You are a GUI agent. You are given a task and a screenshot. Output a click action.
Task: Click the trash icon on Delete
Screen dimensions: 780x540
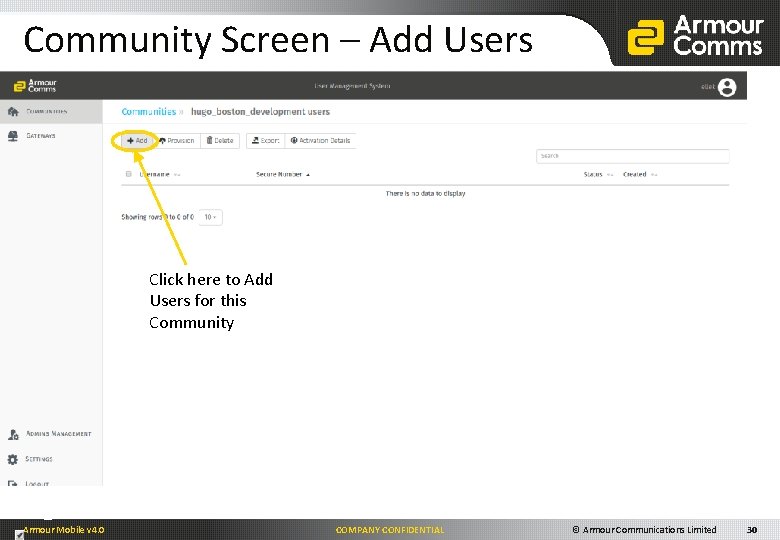click(x=209, y=140)
